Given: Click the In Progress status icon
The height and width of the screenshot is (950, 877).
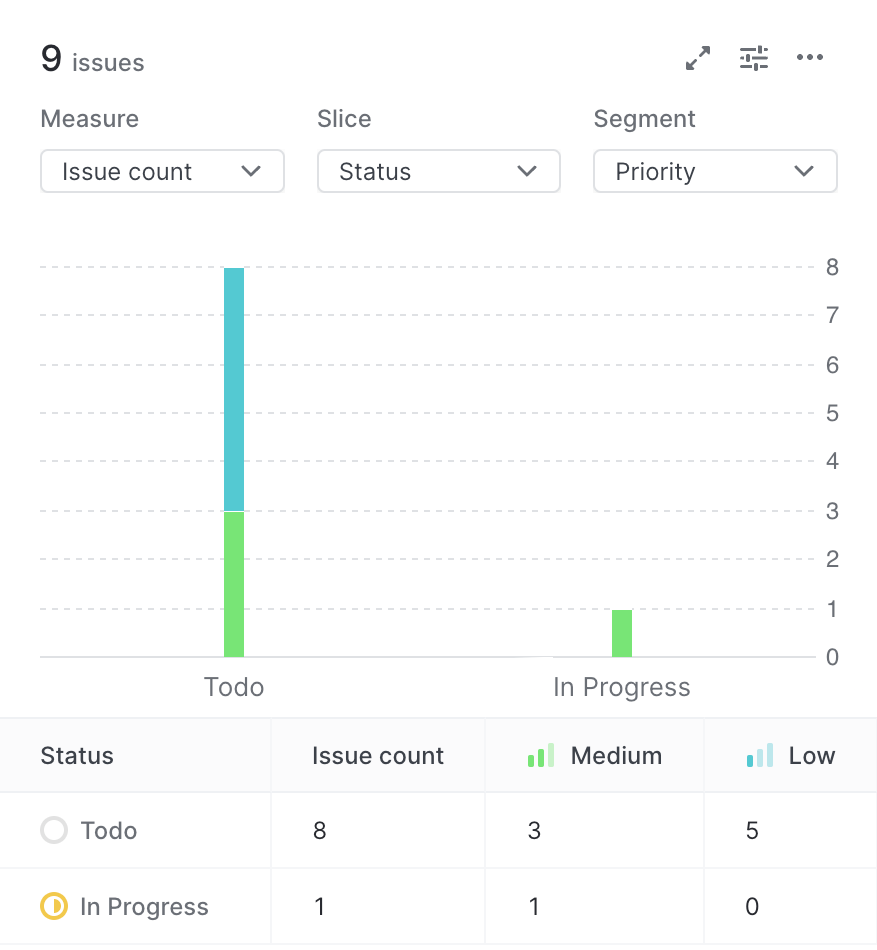Looking at the screenshot, I should click(54, 906).
